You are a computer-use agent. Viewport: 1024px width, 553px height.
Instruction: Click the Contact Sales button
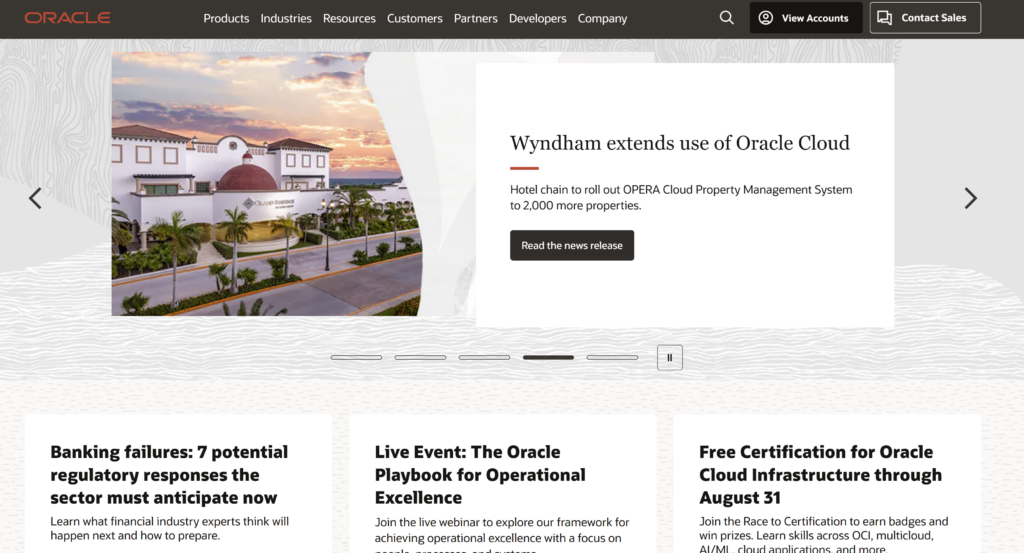925,18
